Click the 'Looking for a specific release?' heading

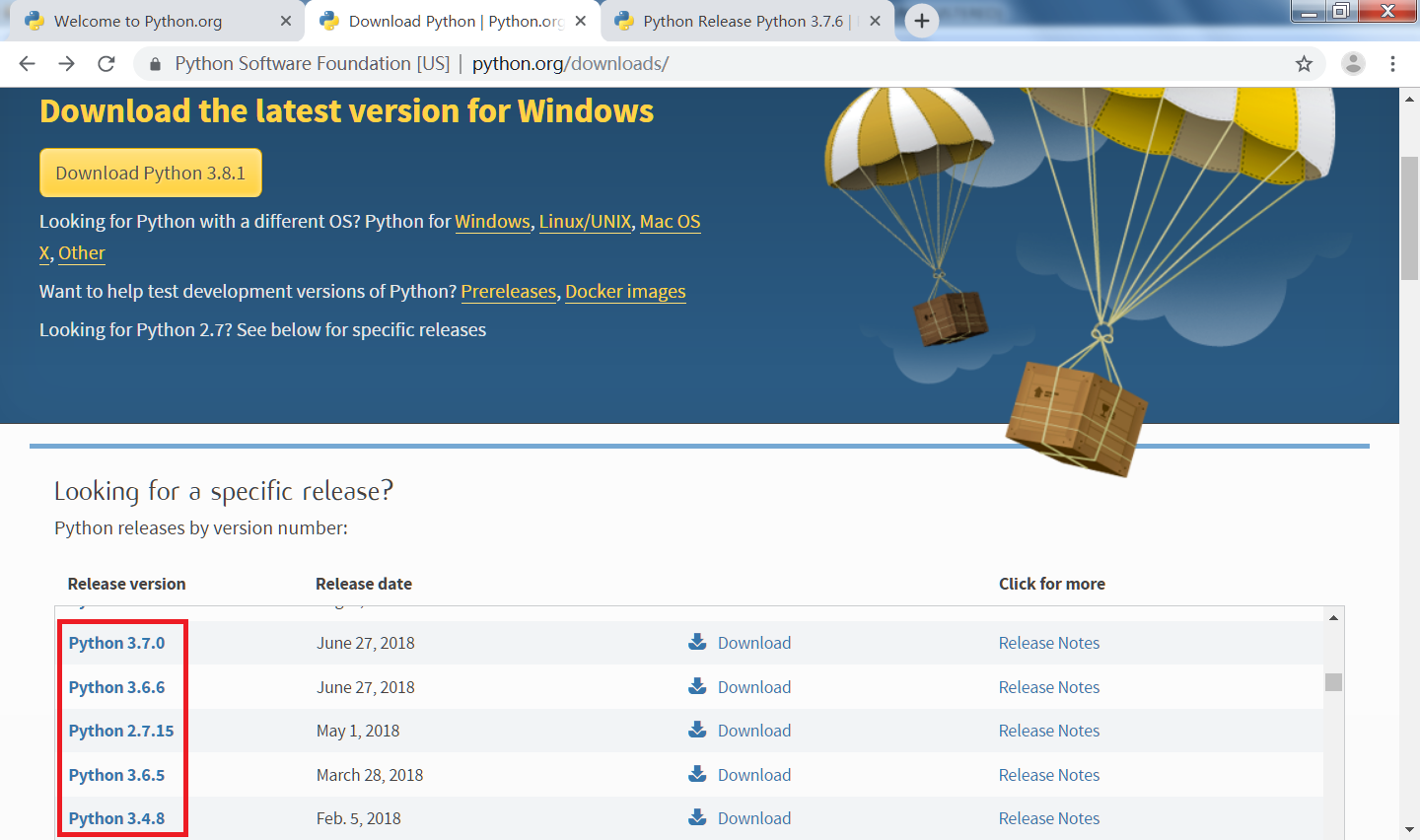tap(224, 491)
